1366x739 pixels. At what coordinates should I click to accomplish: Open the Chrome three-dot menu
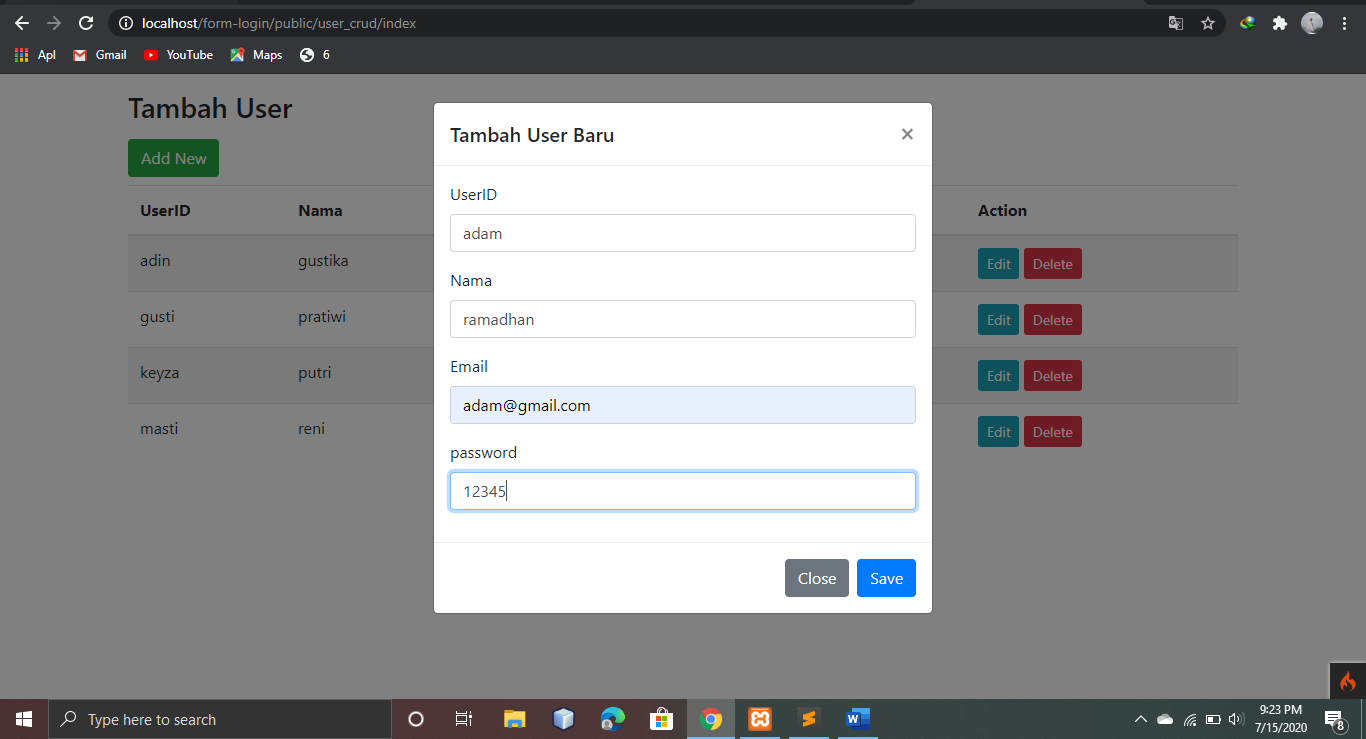point(1344,23)
